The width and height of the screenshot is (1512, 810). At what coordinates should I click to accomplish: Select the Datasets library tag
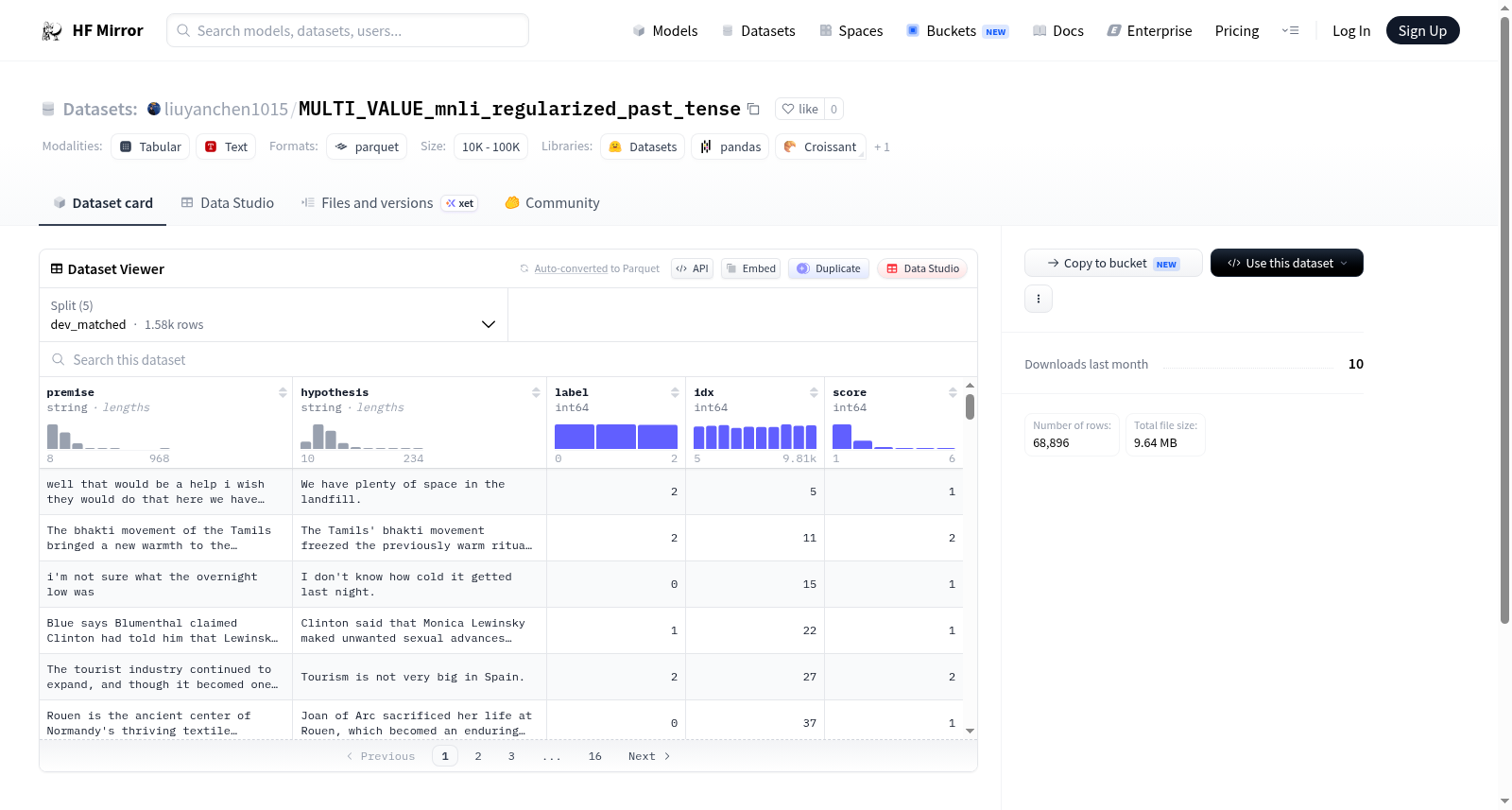[643, 146]
